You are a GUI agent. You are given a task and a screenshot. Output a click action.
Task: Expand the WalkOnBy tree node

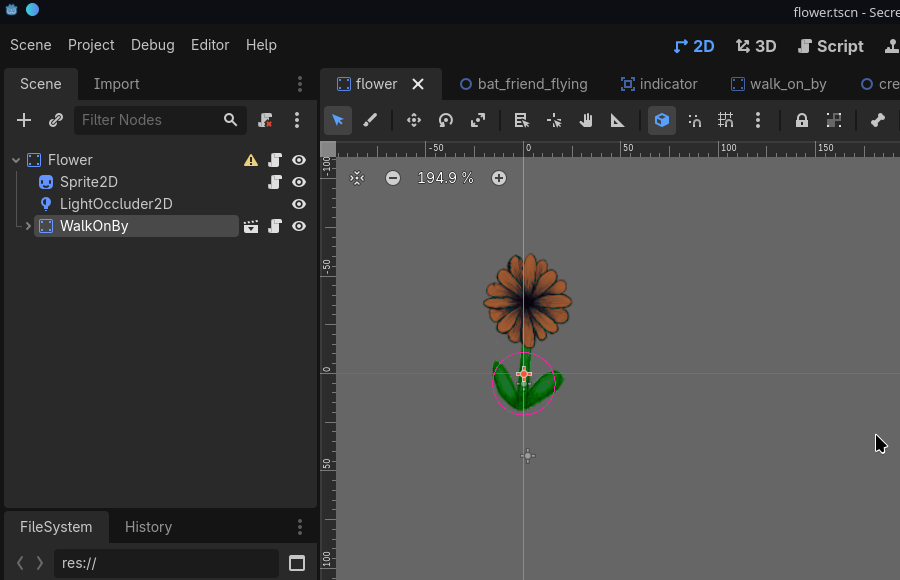coord(28,226)
